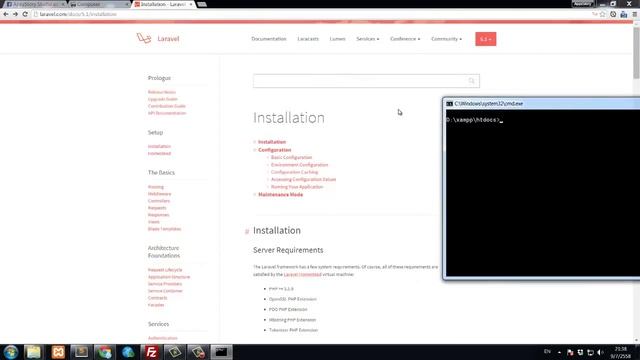Jump to Configuration in table of contents

pyautogui.click(x=274, y=150)
